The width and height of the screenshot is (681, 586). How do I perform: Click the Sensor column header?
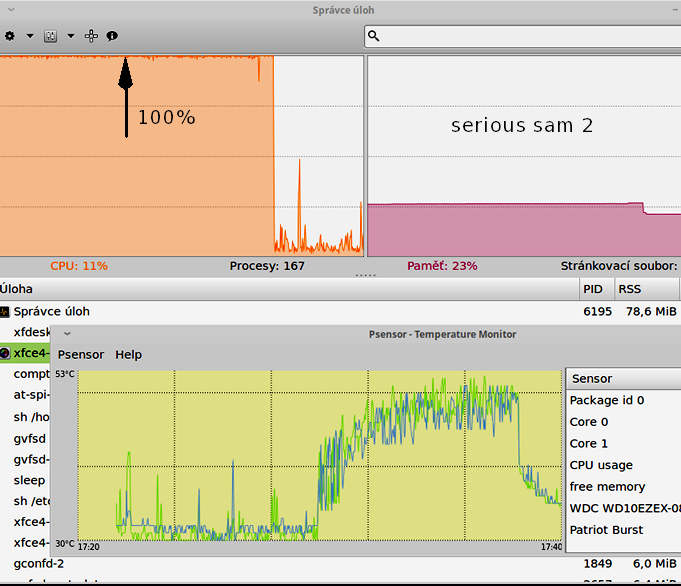(x=622, y=379)
